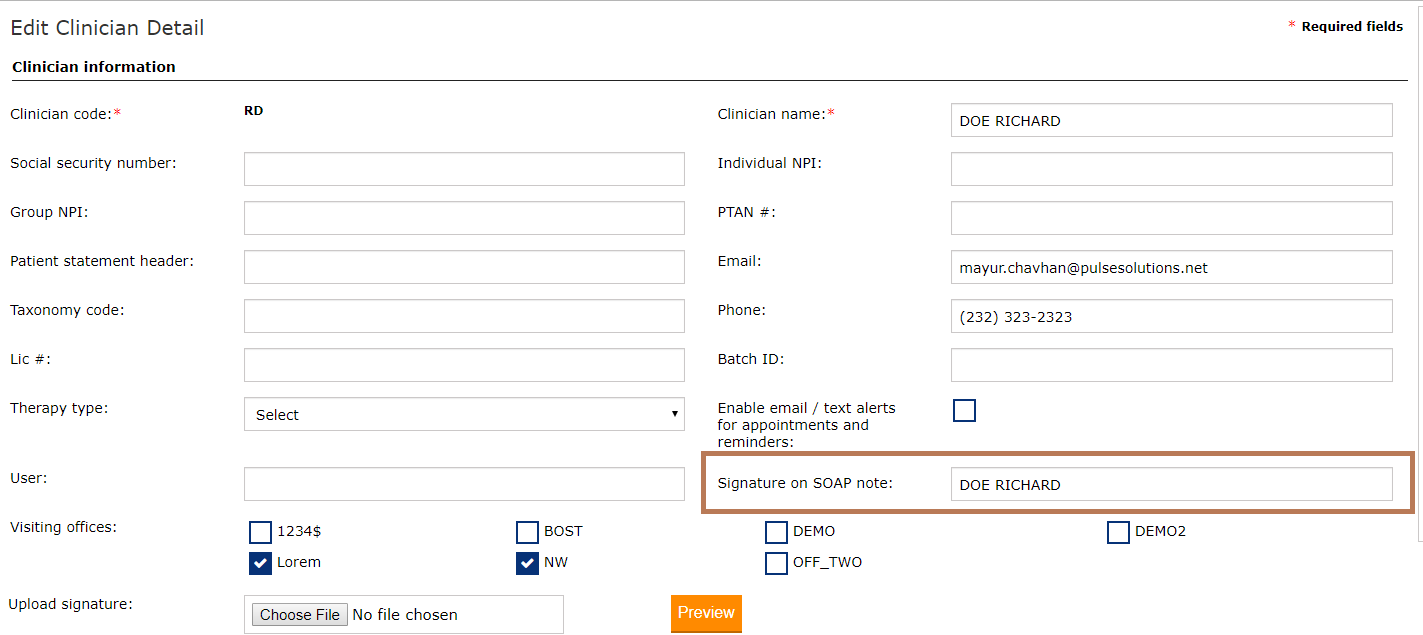The image size is (1423, 635).
Task: Open the Therapy type dropdown
Action: pos(464,414)
